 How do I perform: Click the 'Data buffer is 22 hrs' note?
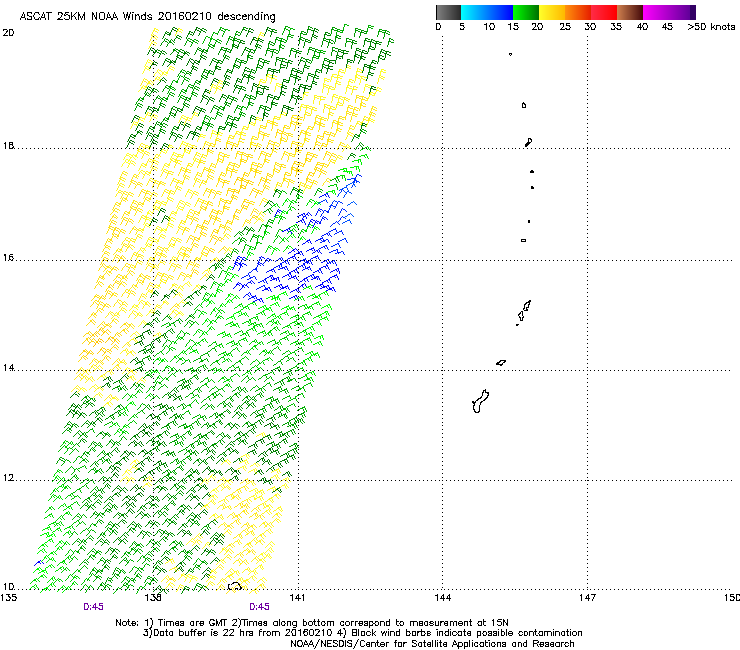[362, 633]
